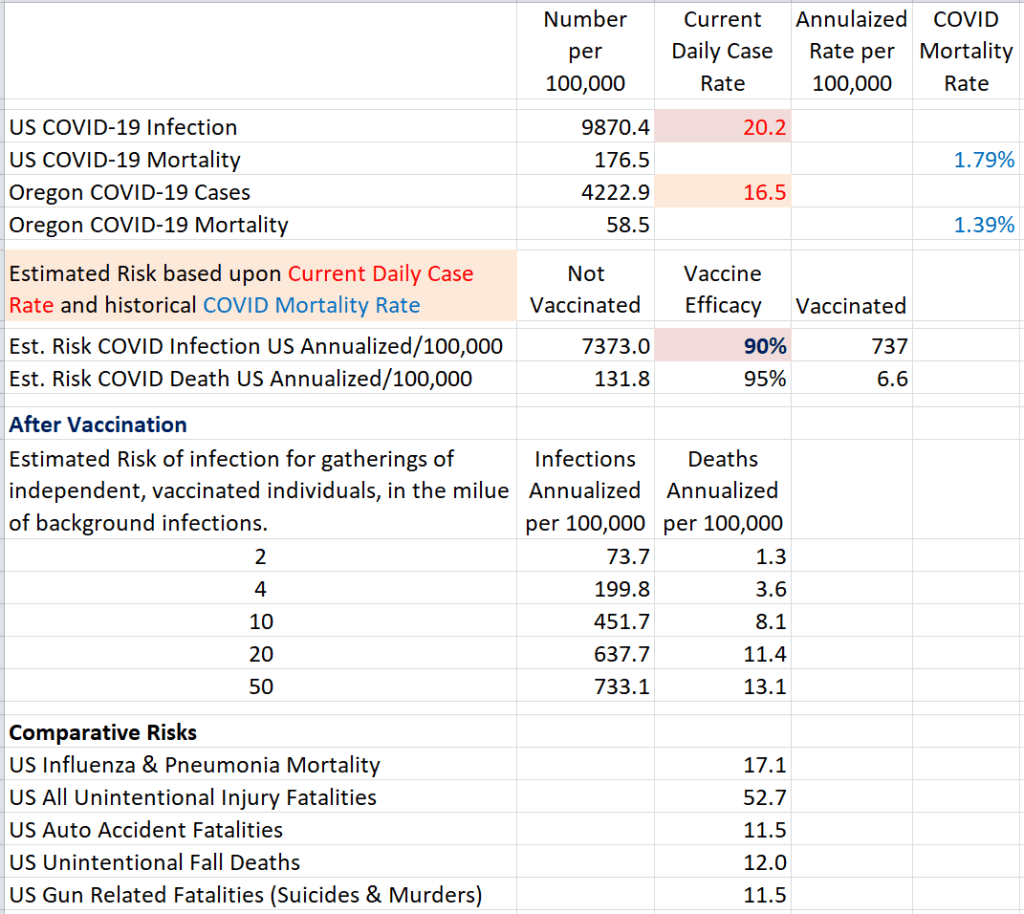
Task: Click the 'Annulaized Rate per 100,000' header cell
Action: pos(851,51)
